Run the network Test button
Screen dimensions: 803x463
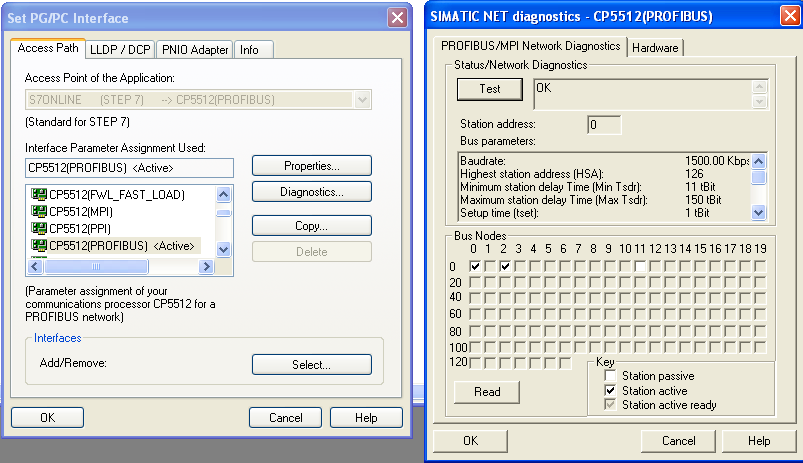(490, 89)
